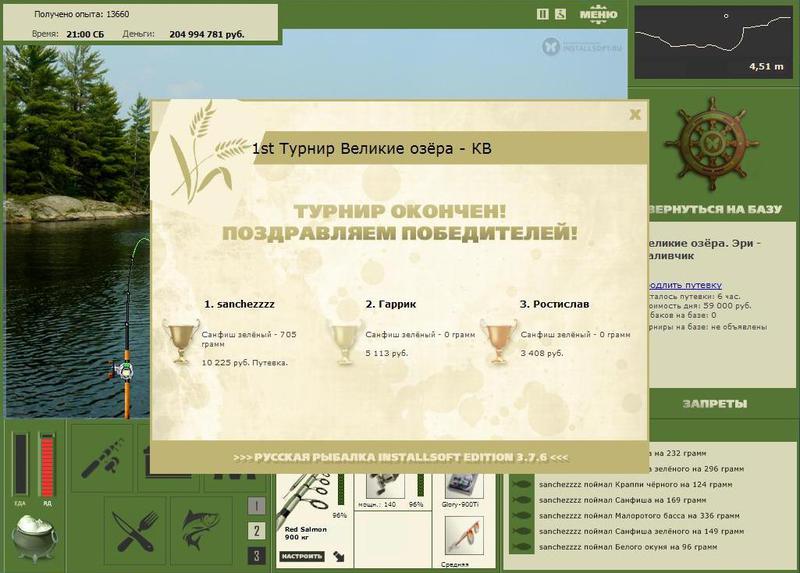Screen dimensions: 800x573
Task: Select tackle slot 2
Action: (x=256, y=531)
